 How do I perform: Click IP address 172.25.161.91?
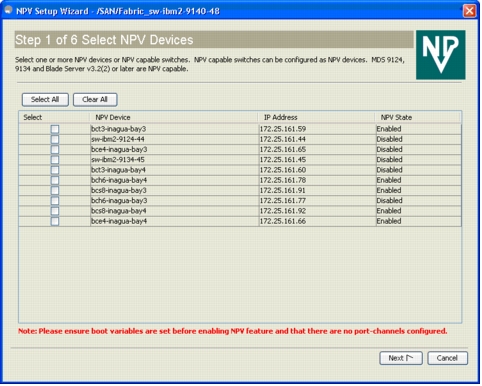tap(283, 190)
